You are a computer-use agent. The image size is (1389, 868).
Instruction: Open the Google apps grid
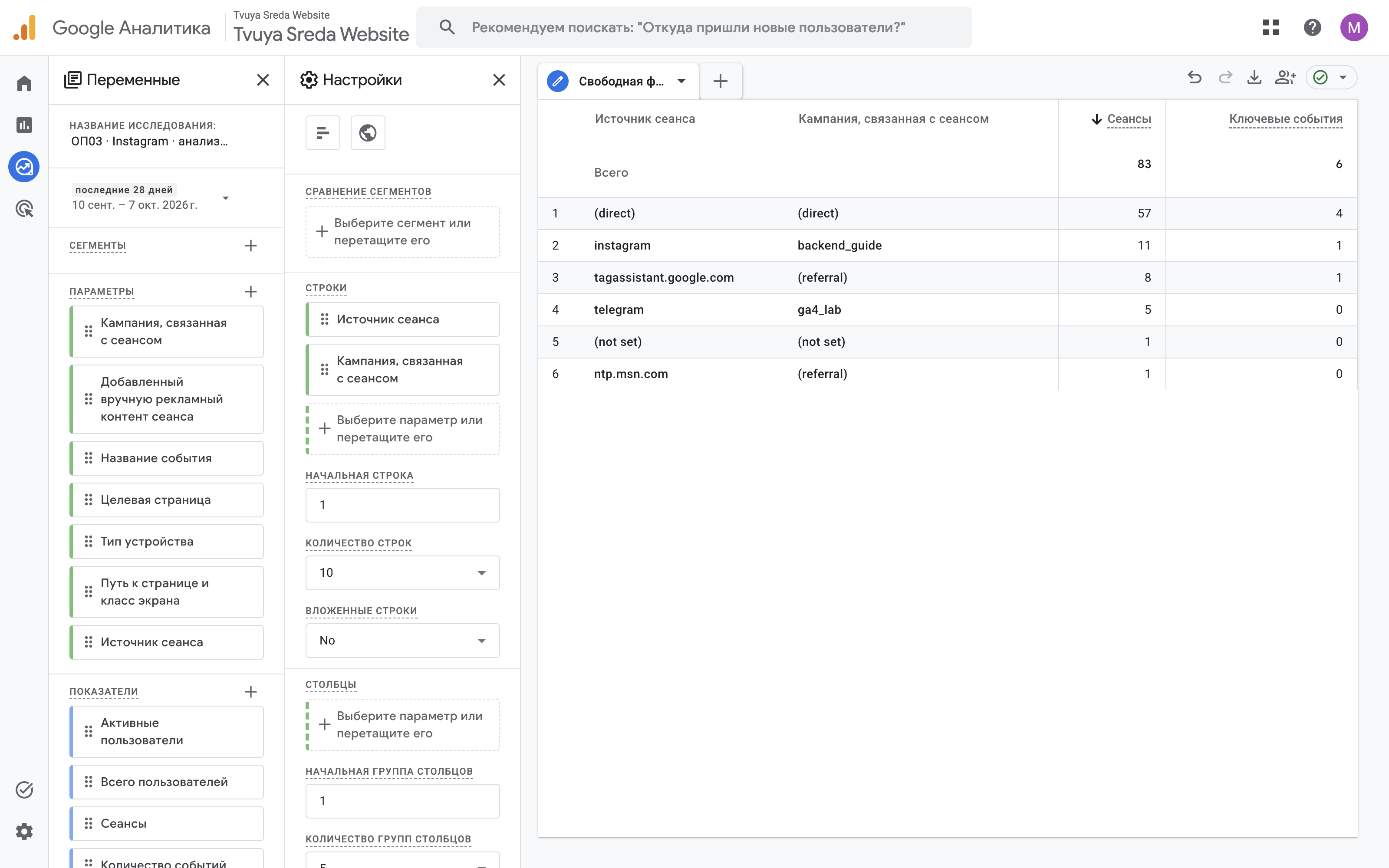point(1271,27)
